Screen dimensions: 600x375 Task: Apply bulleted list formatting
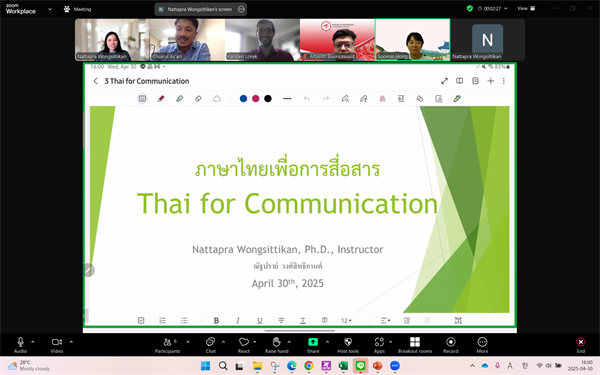pos(184,320)
